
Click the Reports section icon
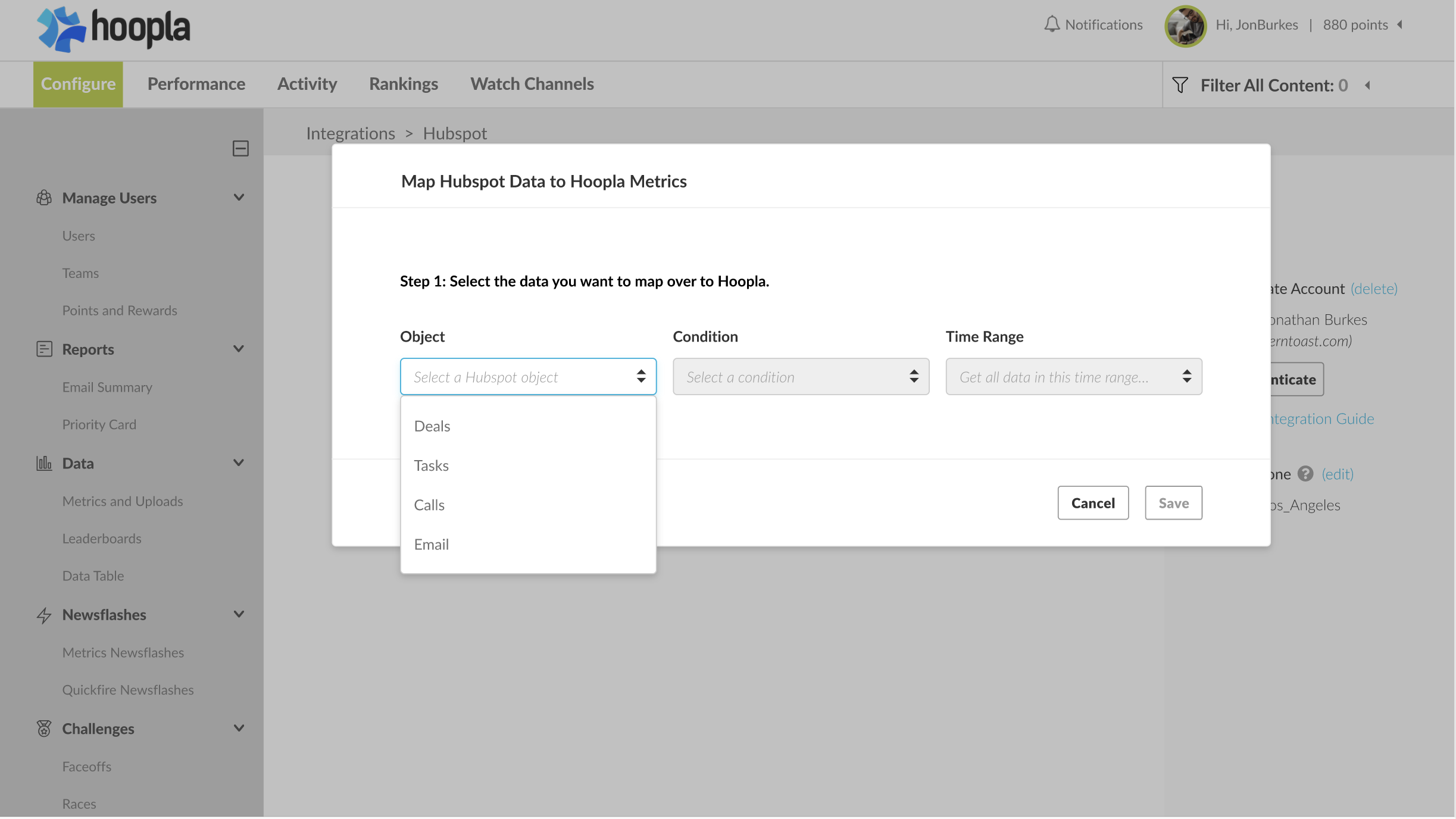click(x=44, y=349)
